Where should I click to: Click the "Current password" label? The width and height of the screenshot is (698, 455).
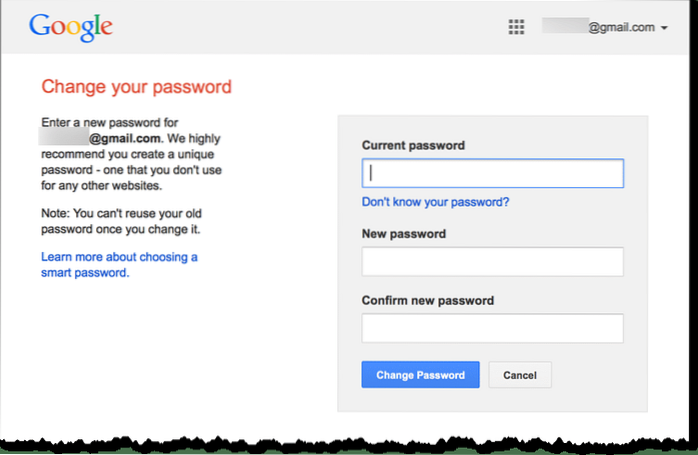click(413, 145)
